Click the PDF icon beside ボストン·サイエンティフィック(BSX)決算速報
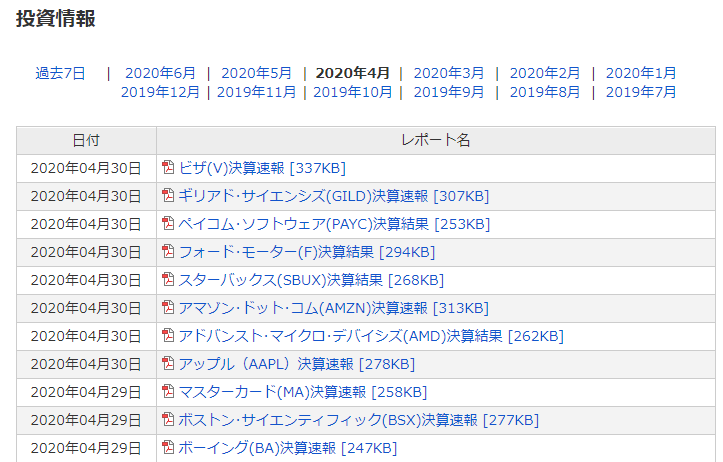723x462 pixels. pos(168,419)
